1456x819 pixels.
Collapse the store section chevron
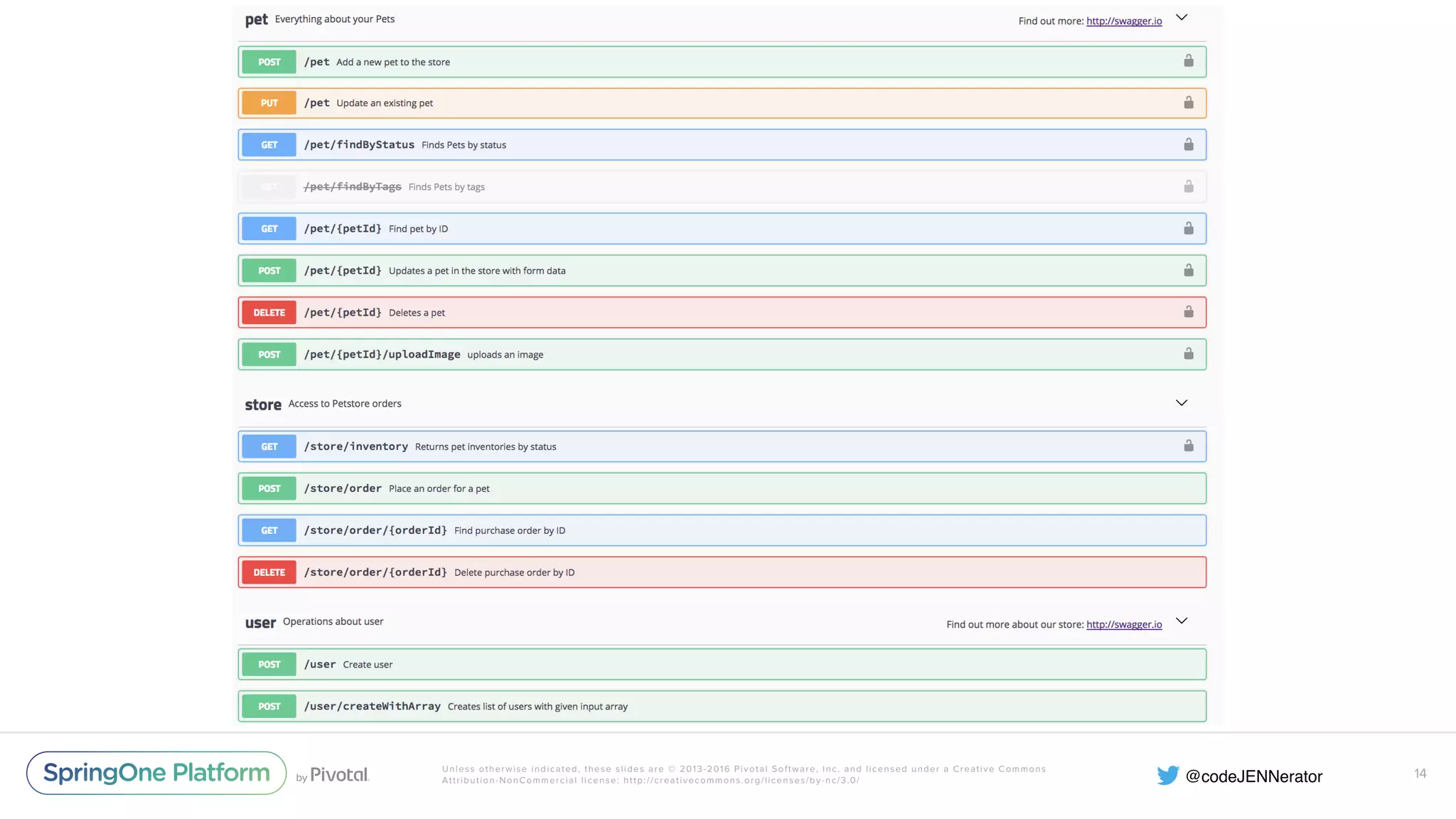[x=1182, y=403]
